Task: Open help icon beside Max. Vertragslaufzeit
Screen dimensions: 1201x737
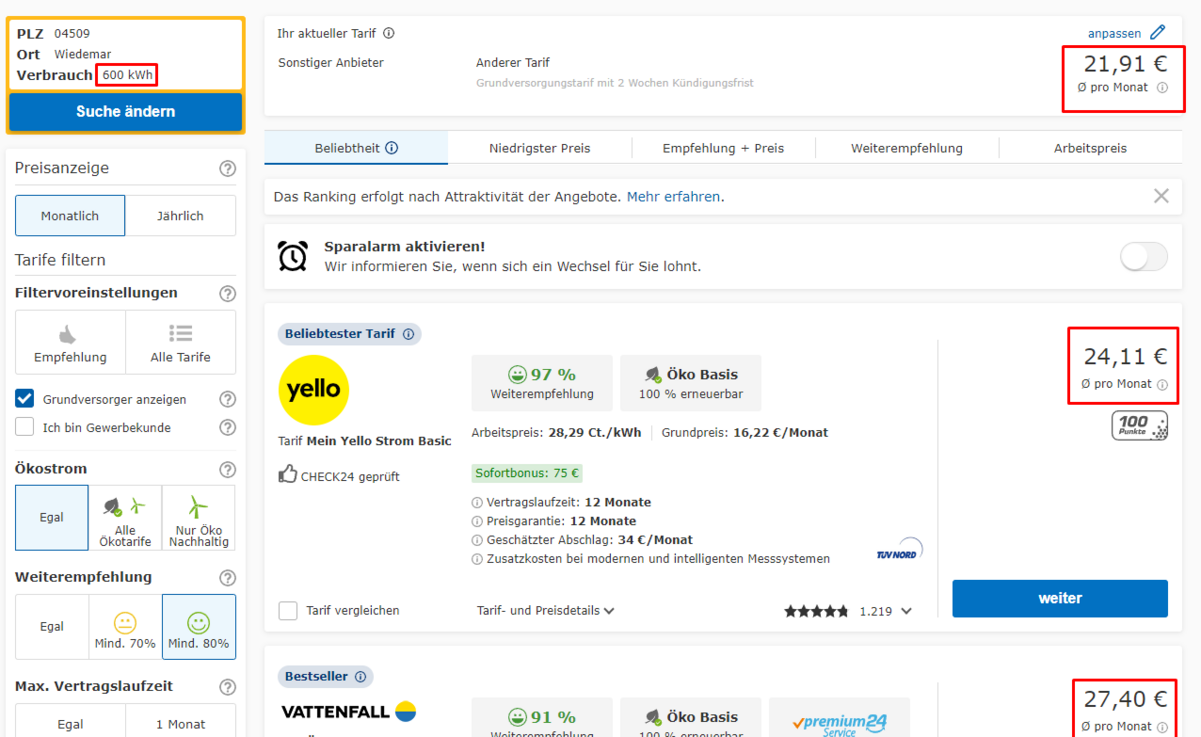Action: pos(227,687)
